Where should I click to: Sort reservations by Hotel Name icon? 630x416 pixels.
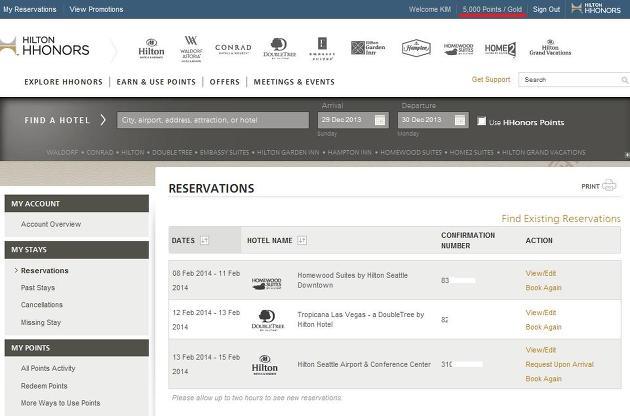click(x=302, y=240)
